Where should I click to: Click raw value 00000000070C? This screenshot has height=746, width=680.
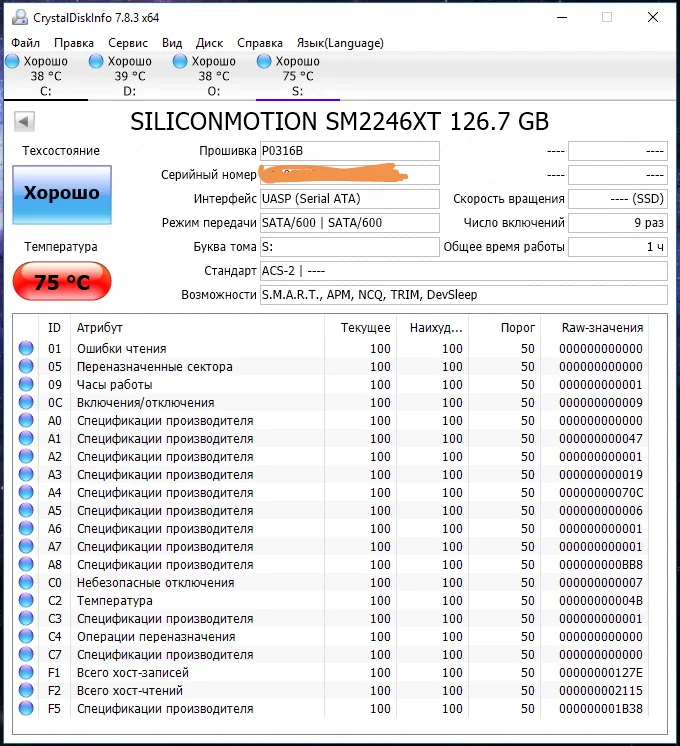[601, 493]
